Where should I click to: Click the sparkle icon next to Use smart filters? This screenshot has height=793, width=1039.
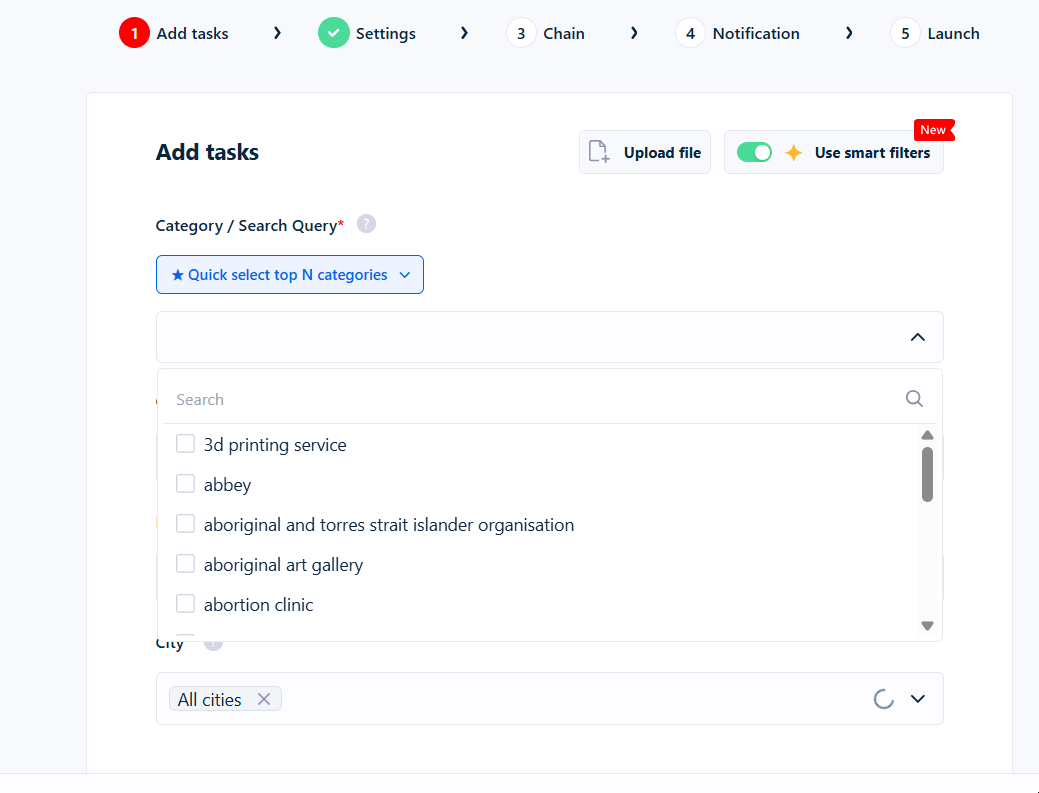tap(793, 152)
